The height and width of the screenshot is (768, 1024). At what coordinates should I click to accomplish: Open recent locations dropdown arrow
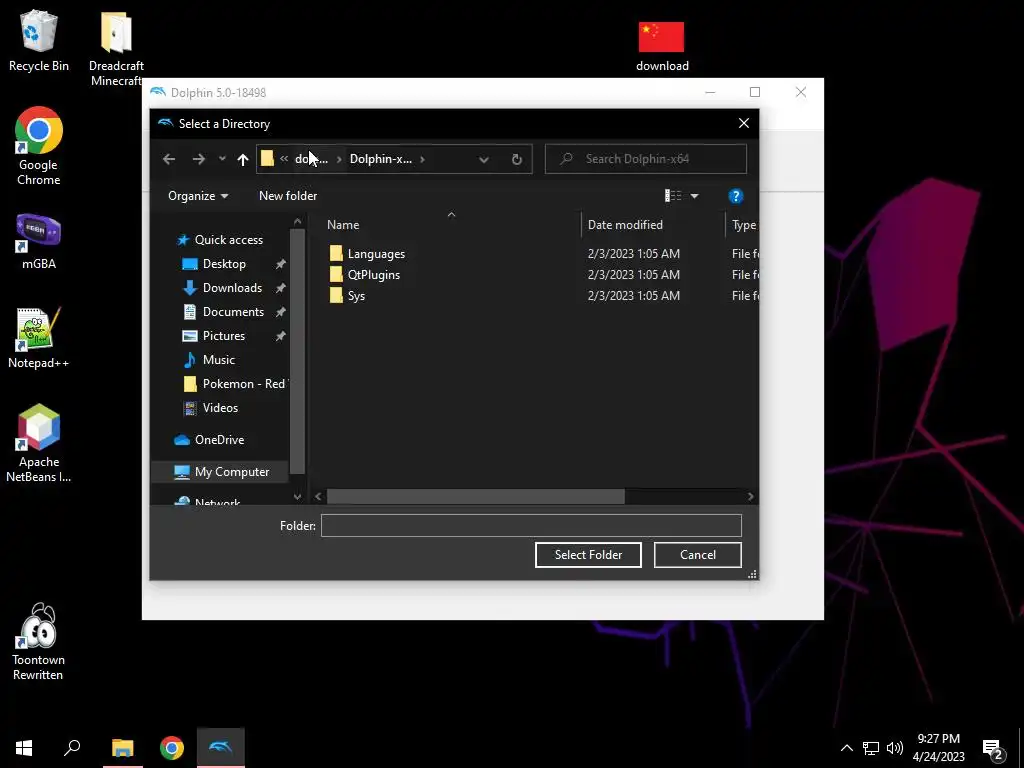(x=222, y=159)
